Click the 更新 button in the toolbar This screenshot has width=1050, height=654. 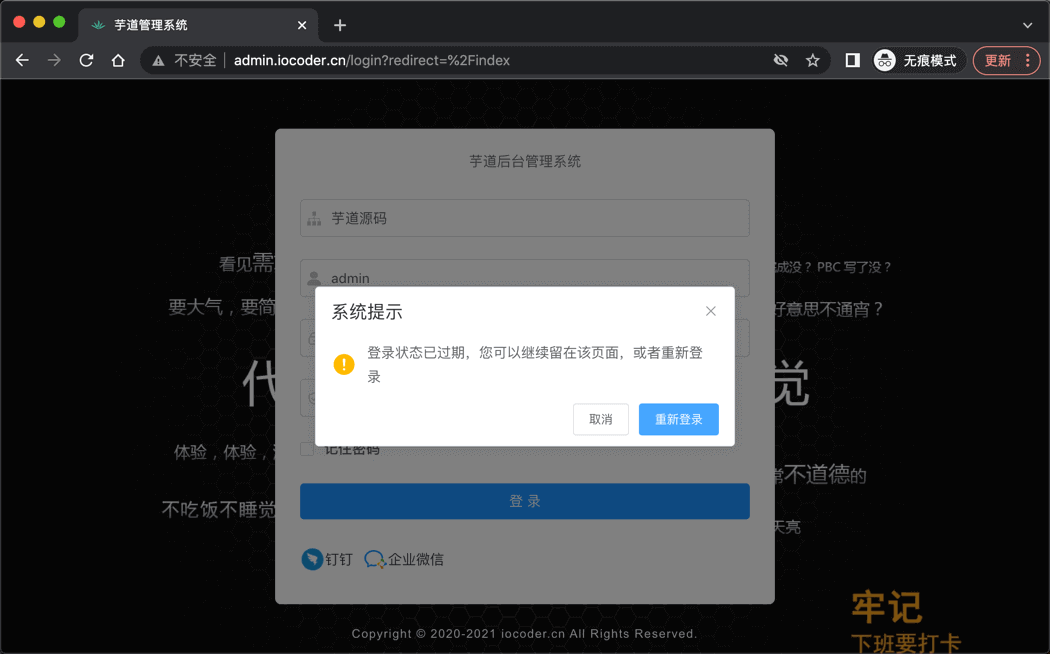[x=997, y=60]
